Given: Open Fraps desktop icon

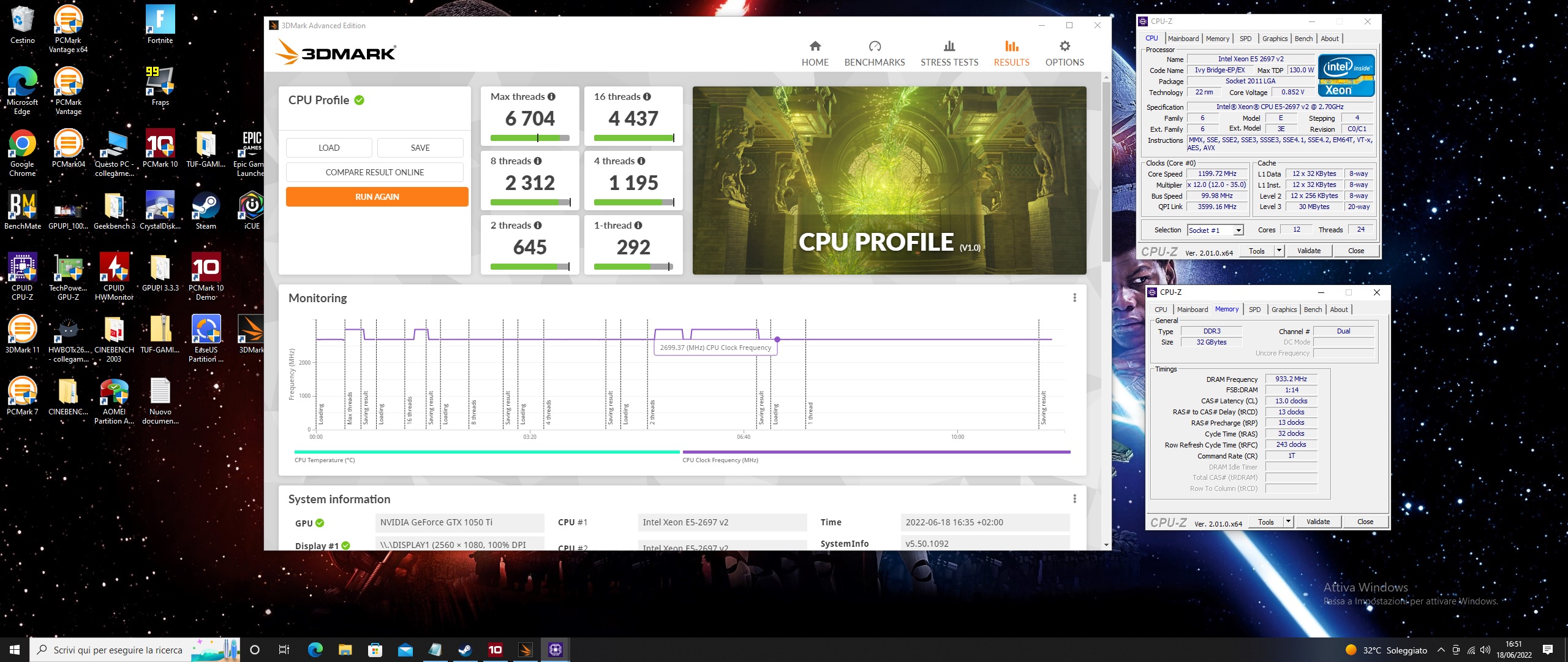Looking at the screenshot, I should (160, 87).
